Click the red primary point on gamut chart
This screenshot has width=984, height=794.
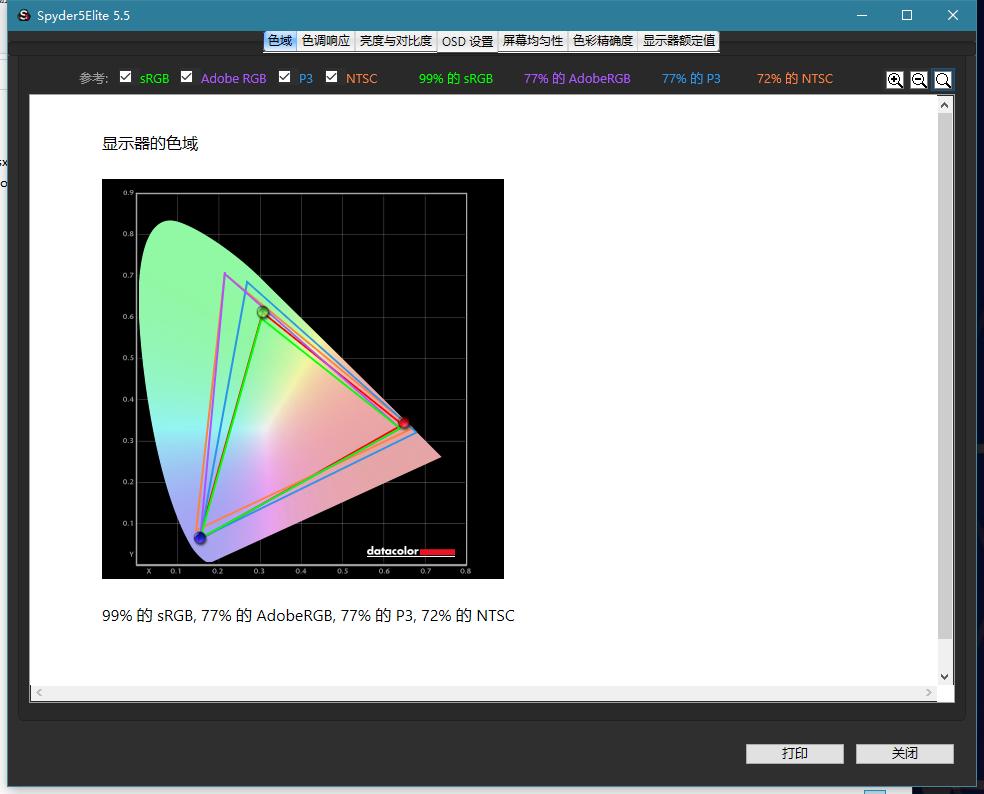click(x=404, y=423)
